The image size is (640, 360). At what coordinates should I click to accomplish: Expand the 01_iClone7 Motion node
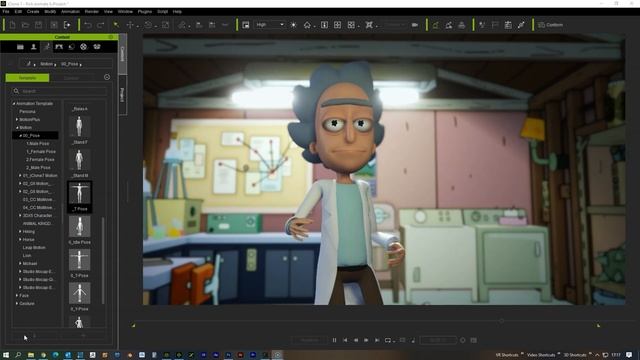point(20,176)
